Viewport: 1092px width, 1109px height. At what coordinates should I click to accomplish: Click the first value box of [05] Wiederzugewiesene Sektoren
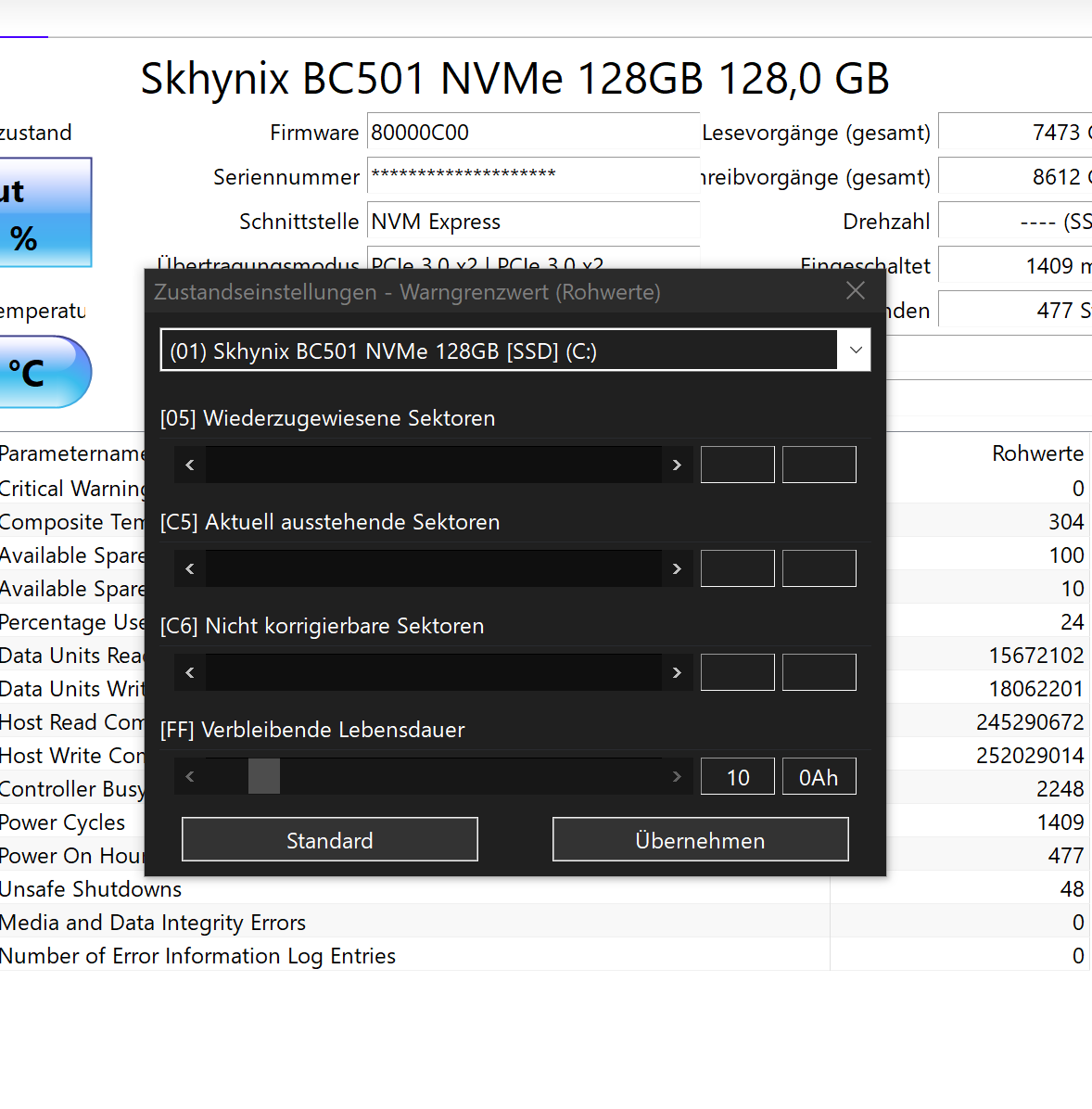tap(738, 465)
